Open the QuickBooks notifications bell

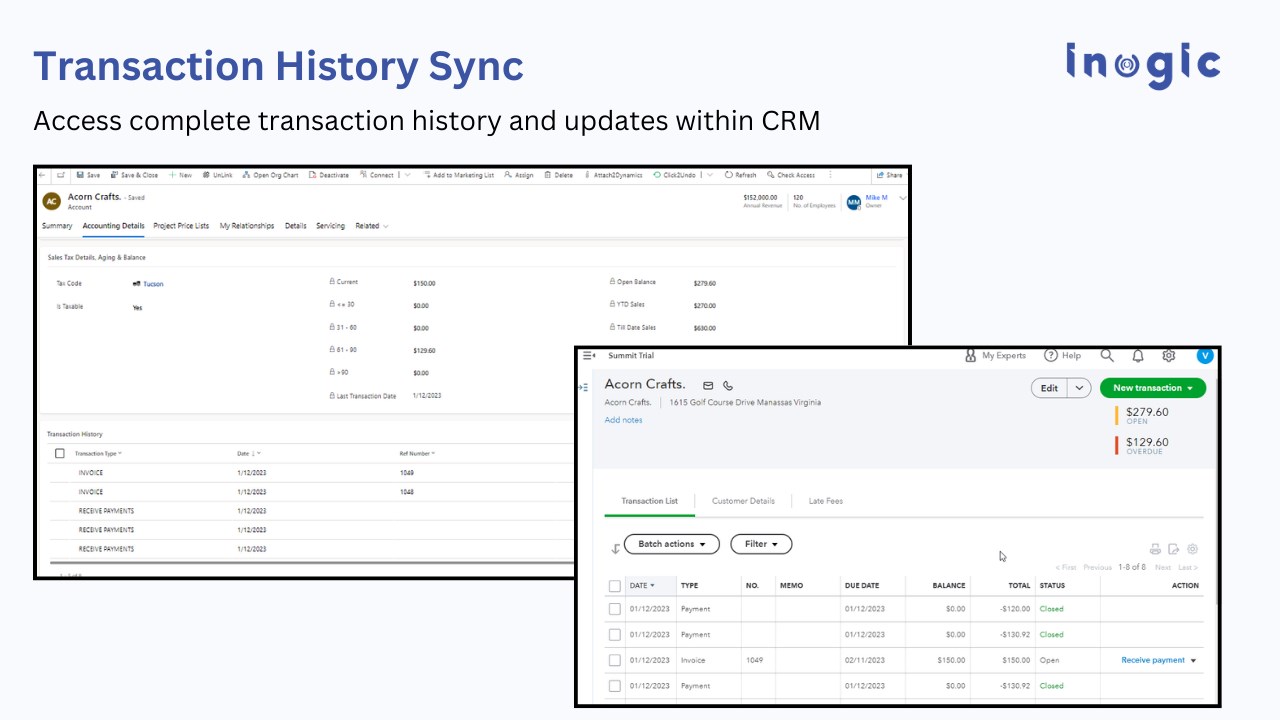pos(1138,355)
